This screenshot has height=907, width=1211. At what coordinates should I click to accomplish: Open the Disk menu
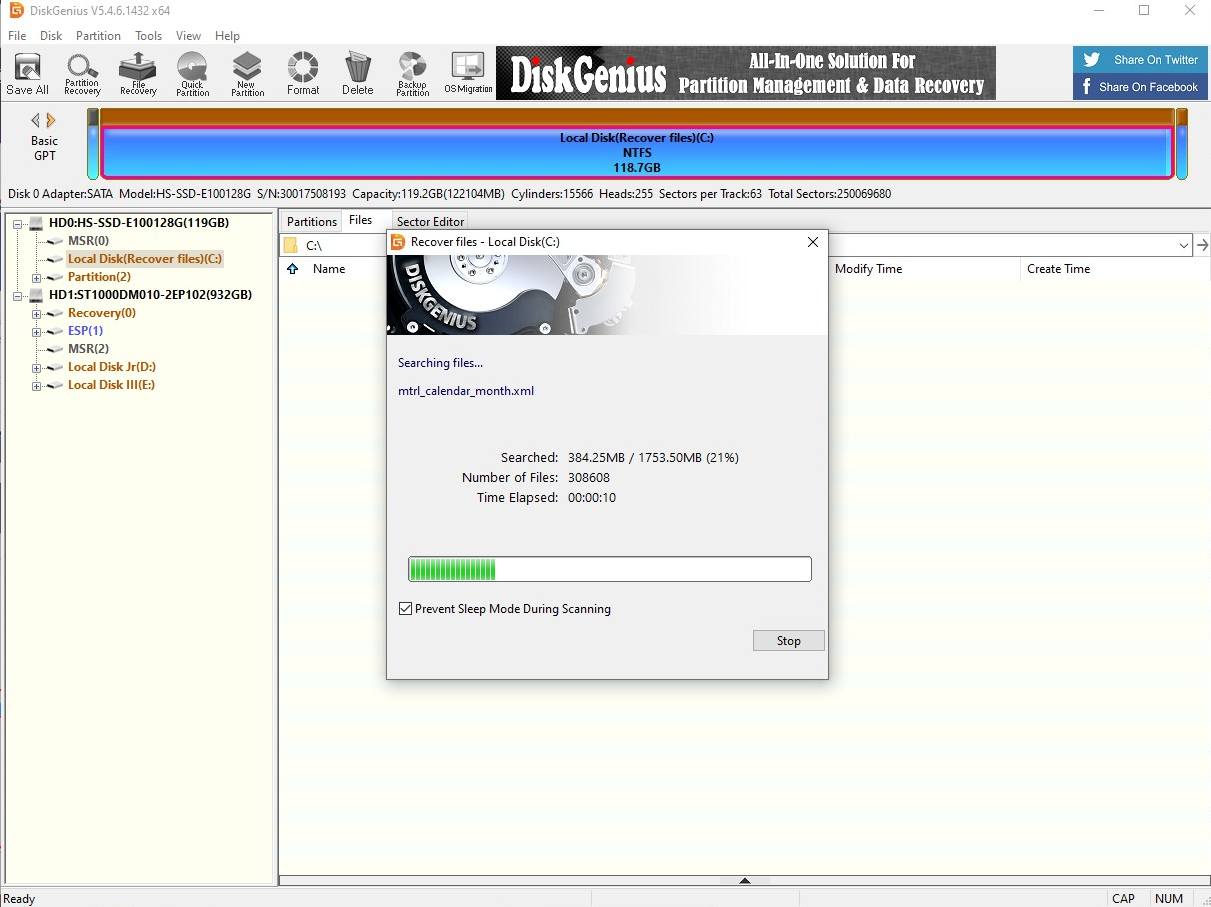[51, 35]
